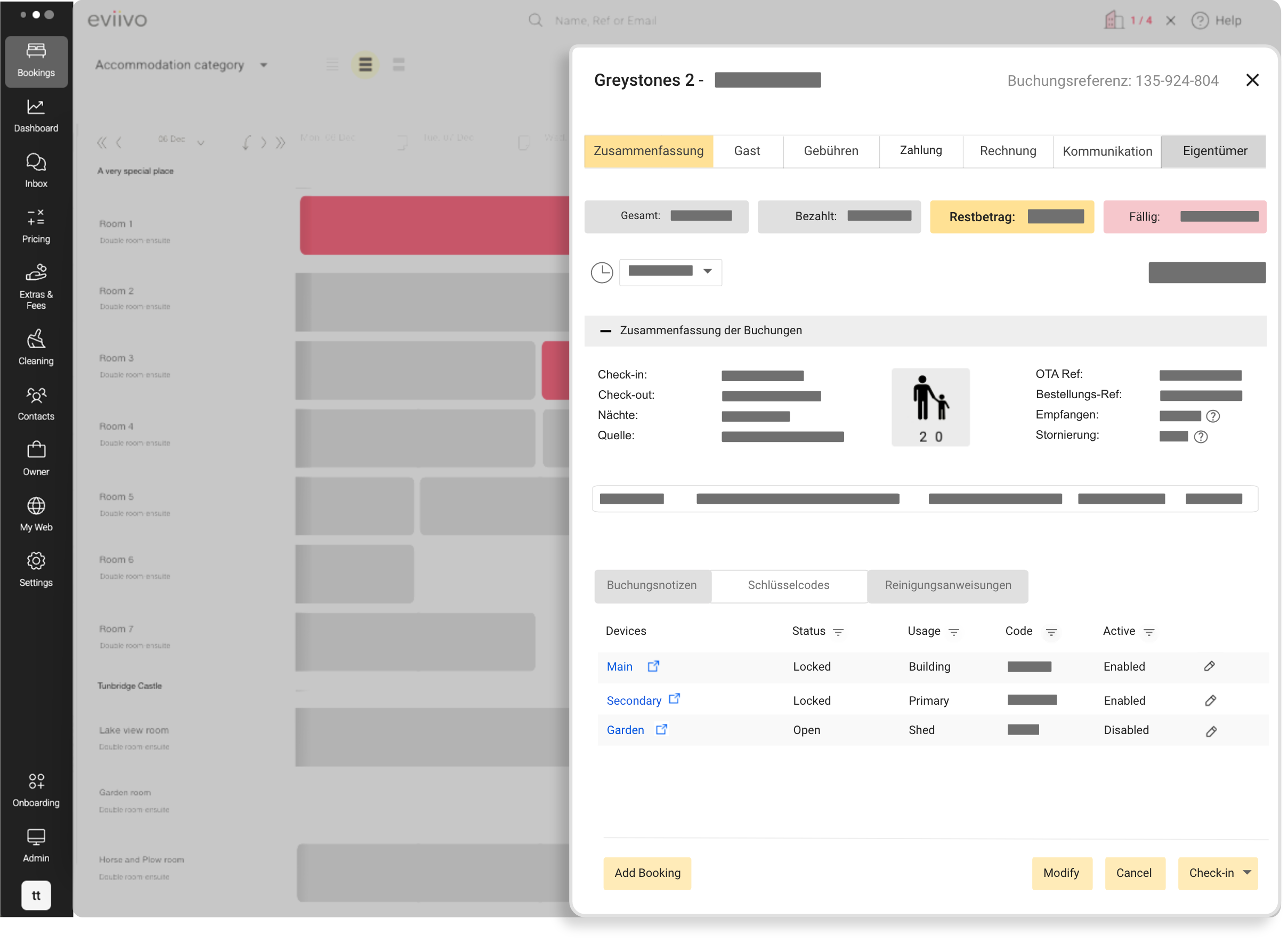
Task: Switch to the Zahlung tab
Action: point(920,151)
